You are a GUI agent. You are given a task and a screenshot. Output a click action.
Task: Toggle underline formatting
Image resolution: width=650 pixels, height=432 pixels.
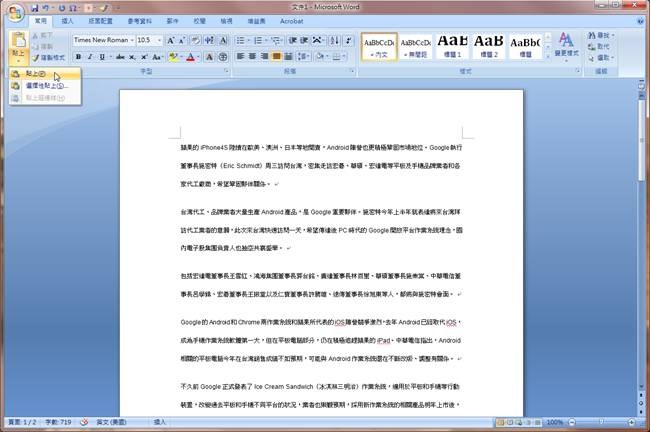(102, 57)
